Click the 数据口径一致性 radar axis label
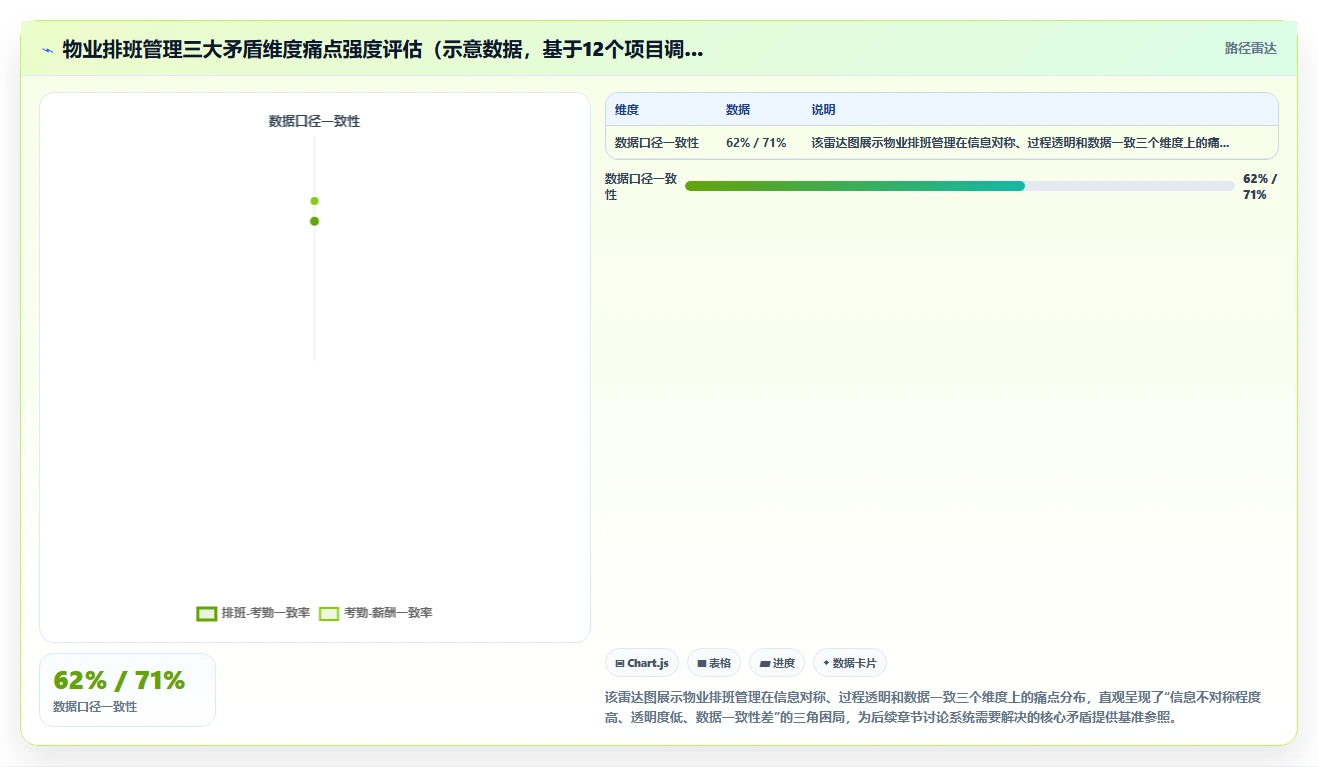The image size is (1318, 767). click(x=314, y=121)
